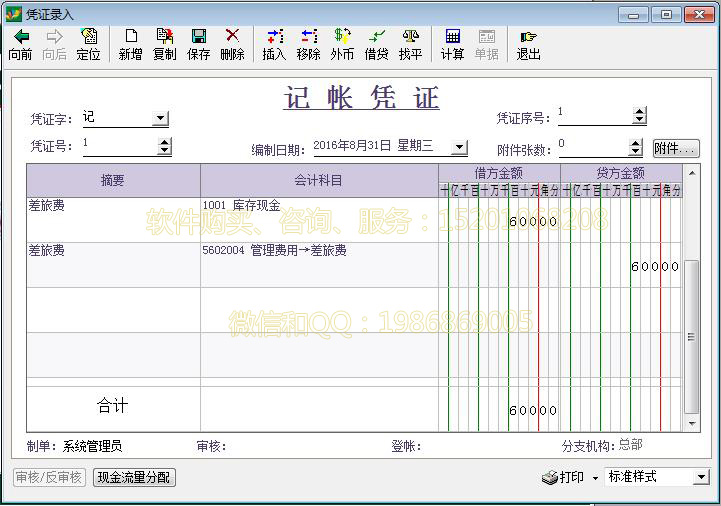
Task: Click the 附件... button
Action: 675,148
